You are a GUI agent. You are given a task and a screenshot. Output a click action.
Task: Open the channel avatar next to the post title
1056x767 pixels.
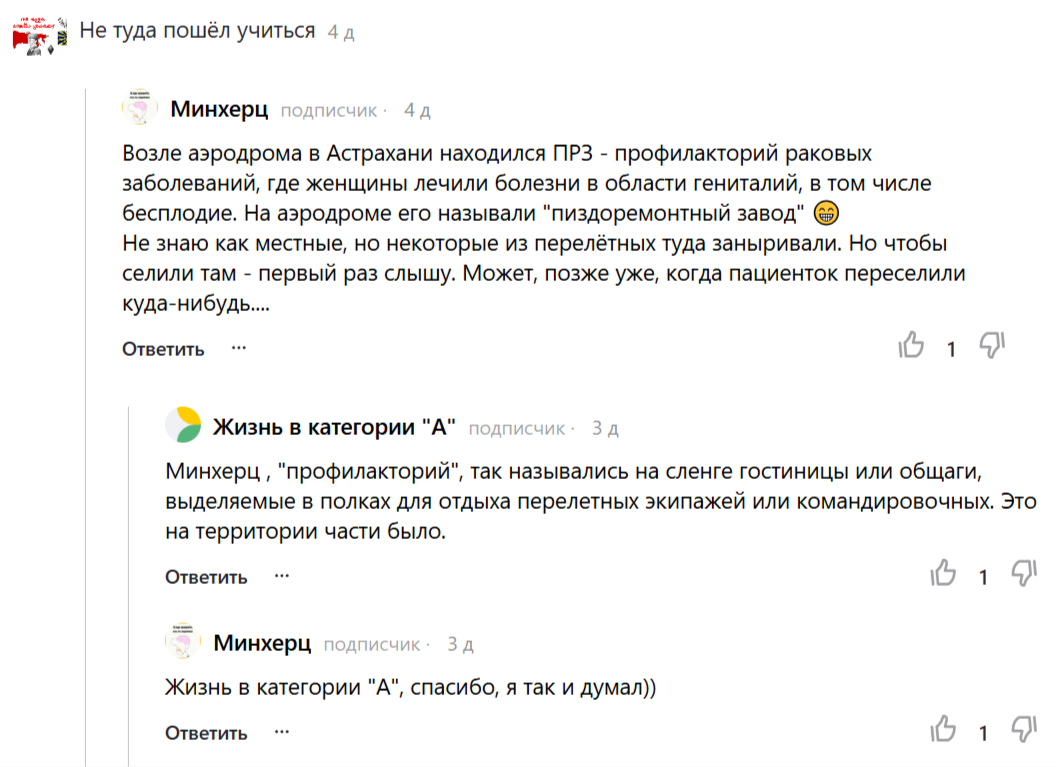point(40,30)
